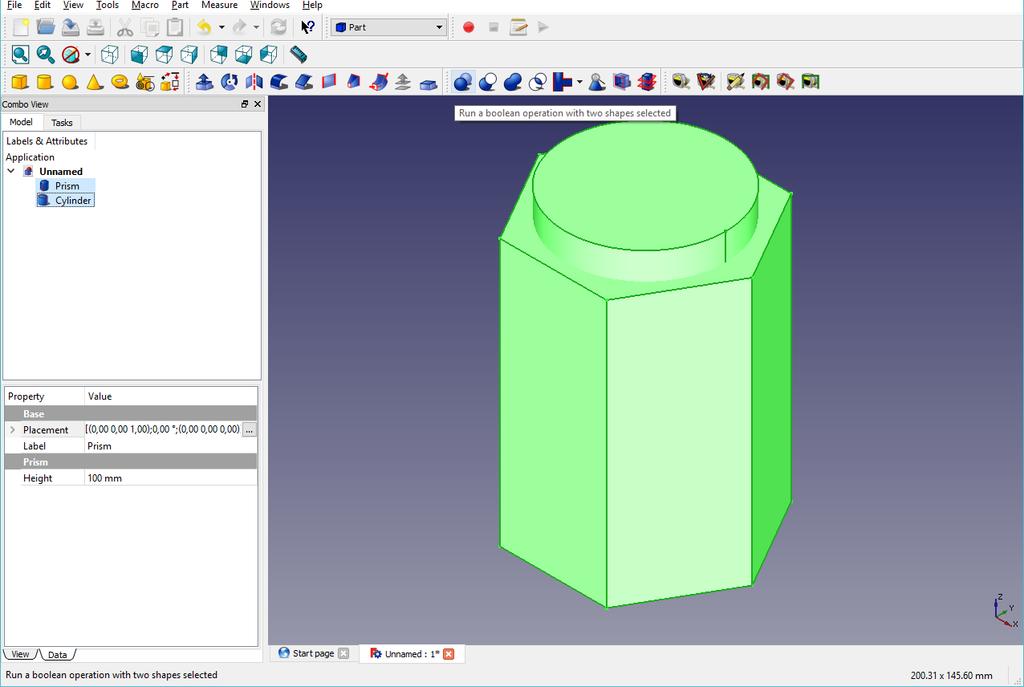Set axonometric view cube icon
1024x687 pixels.
click(x=110, y=55)
